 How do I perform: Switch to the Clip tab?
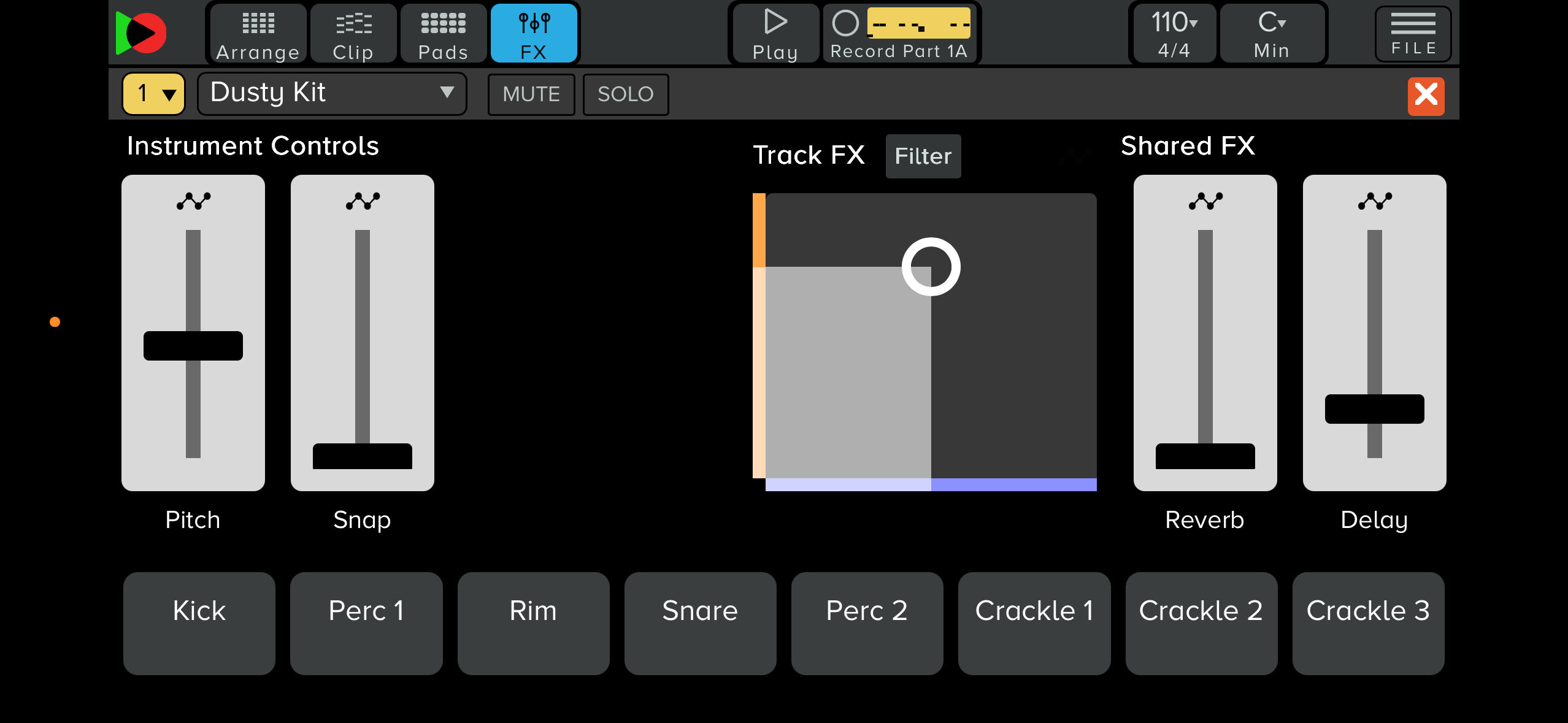(x=353, y=34)
